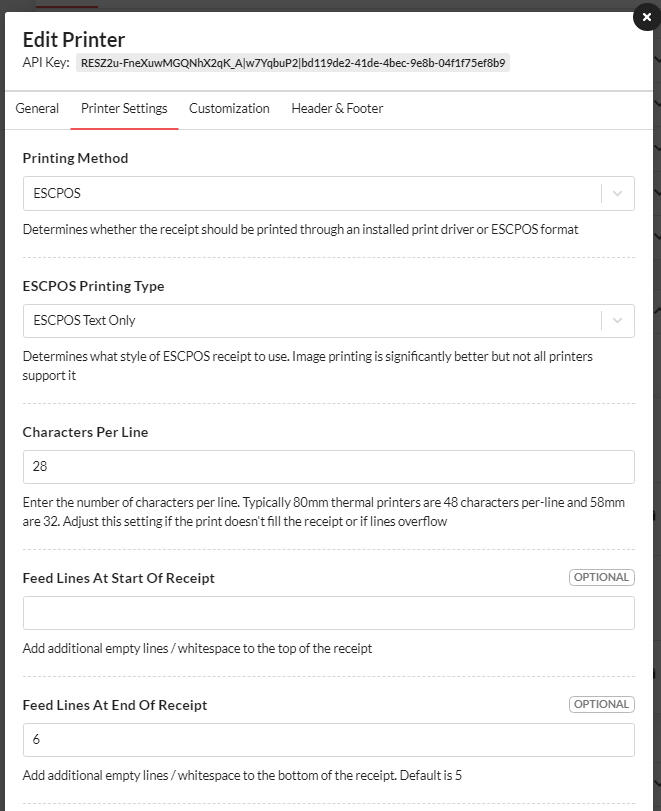Expand Printing Method chevron arrow
The height and width of the screenshot is (811, 661).
click(x=618, y=194)
